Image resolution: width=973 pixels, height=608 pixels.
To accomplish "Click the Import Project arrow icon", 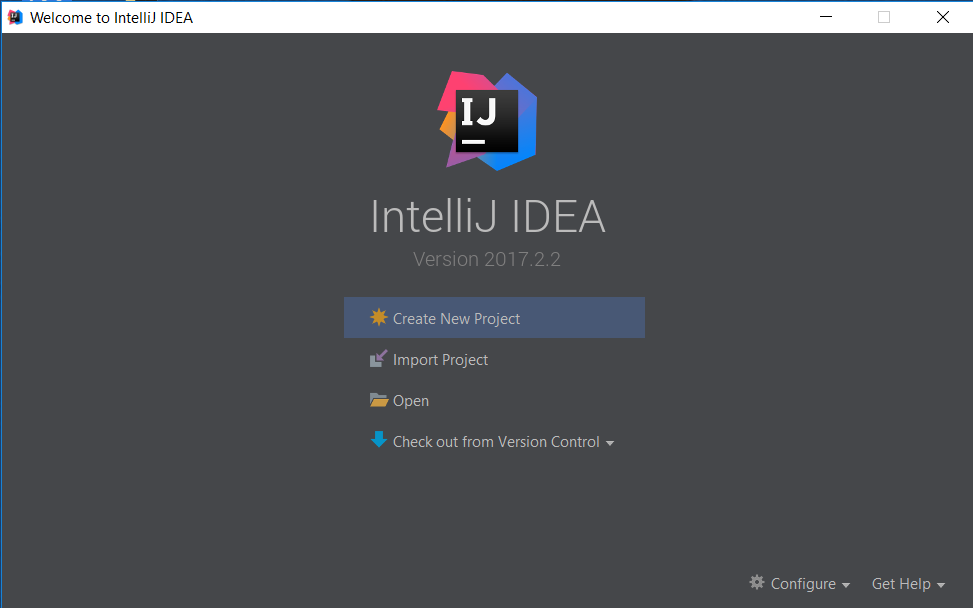I will click(378, 359).
